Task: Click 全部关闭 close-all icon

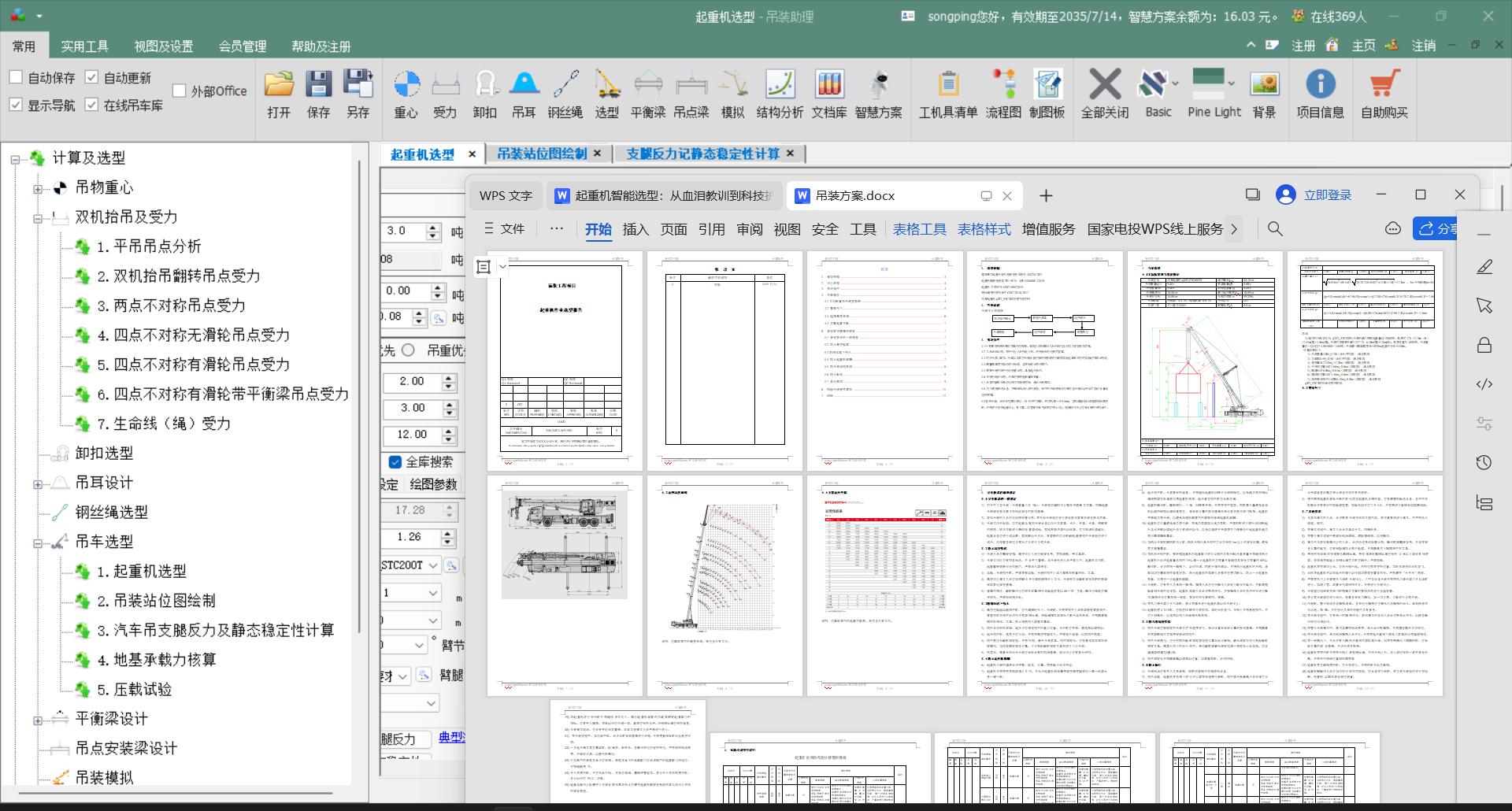Action: tap(1105, 84)
